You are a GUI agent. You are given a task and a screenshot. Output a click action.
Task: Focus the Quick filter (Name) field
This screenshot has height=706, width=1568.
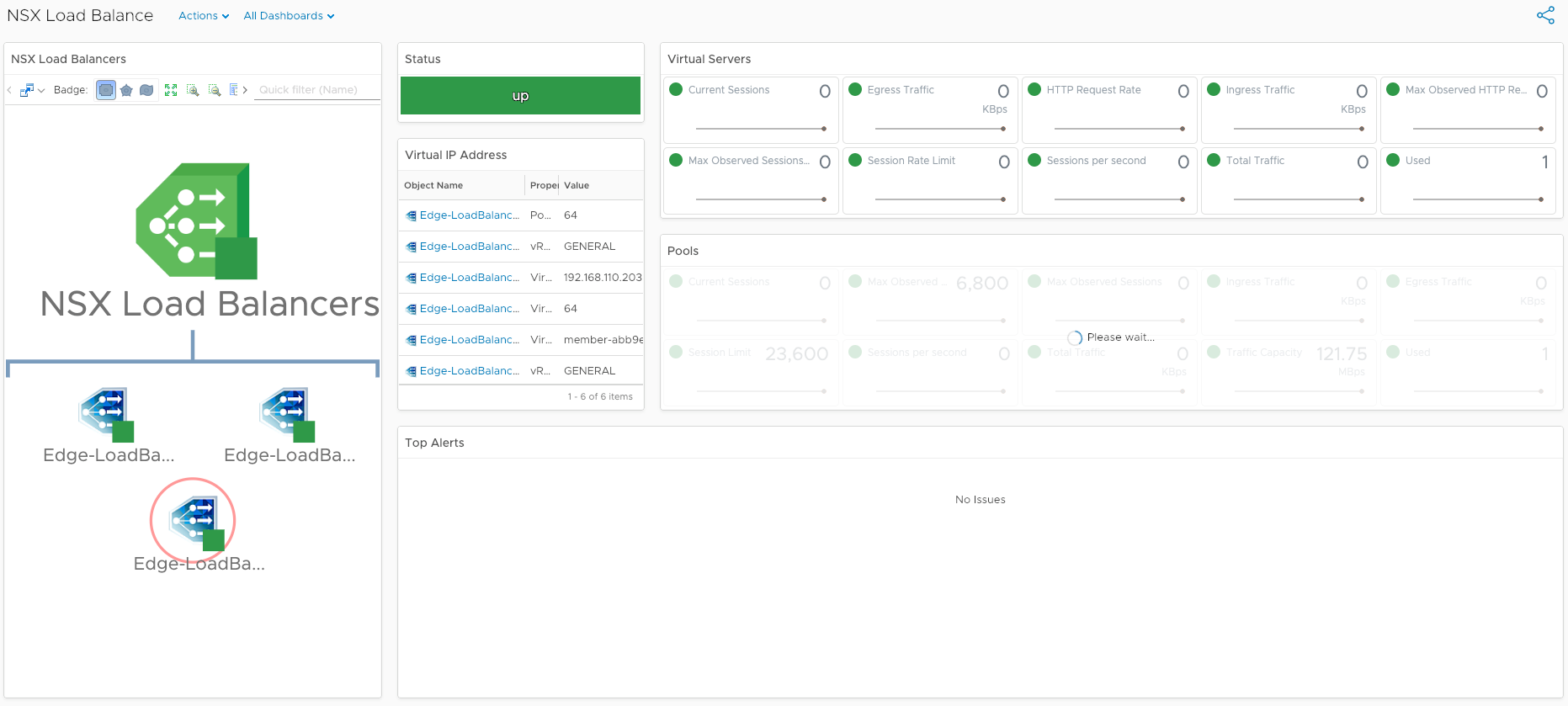pos(316,90)
